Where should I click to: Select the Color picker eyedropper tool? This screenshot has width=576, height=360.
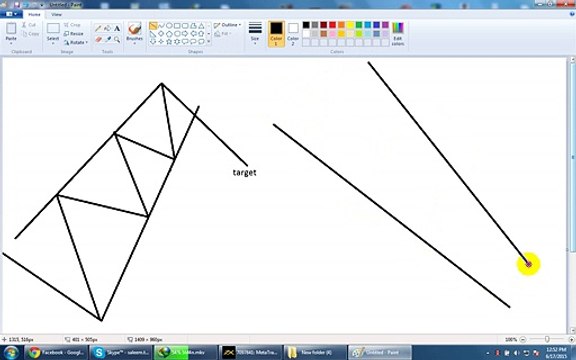(108, 39)
